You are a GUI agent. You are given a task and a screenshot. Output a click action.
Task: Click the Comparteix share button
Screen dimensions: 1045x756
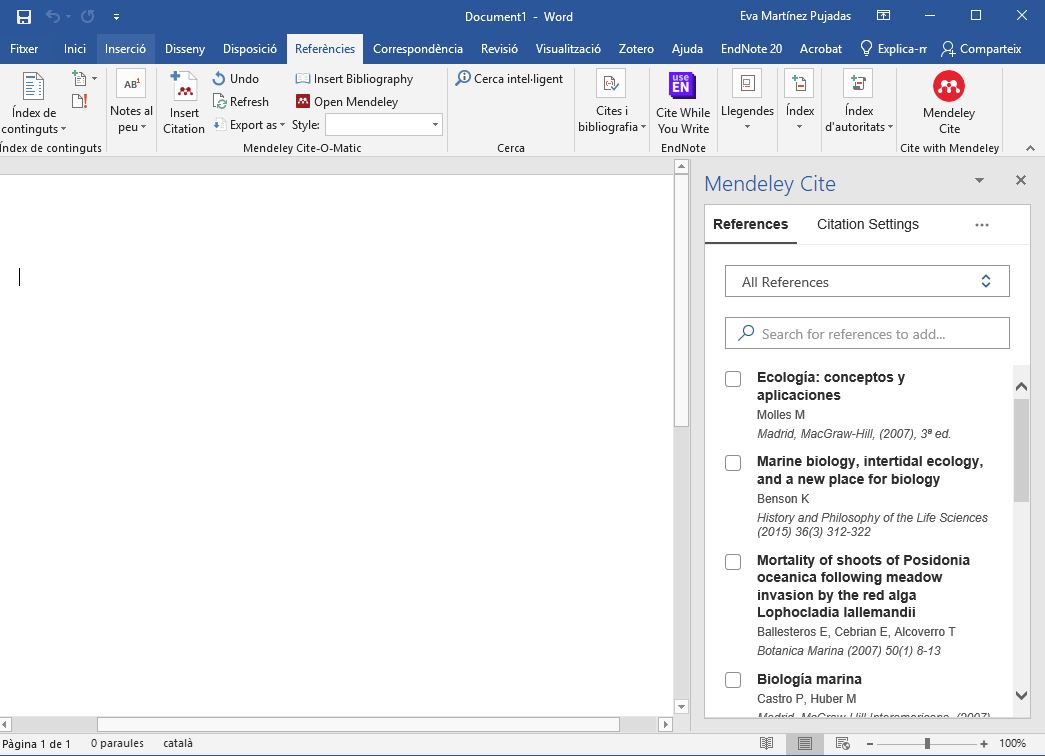(981, 49)
